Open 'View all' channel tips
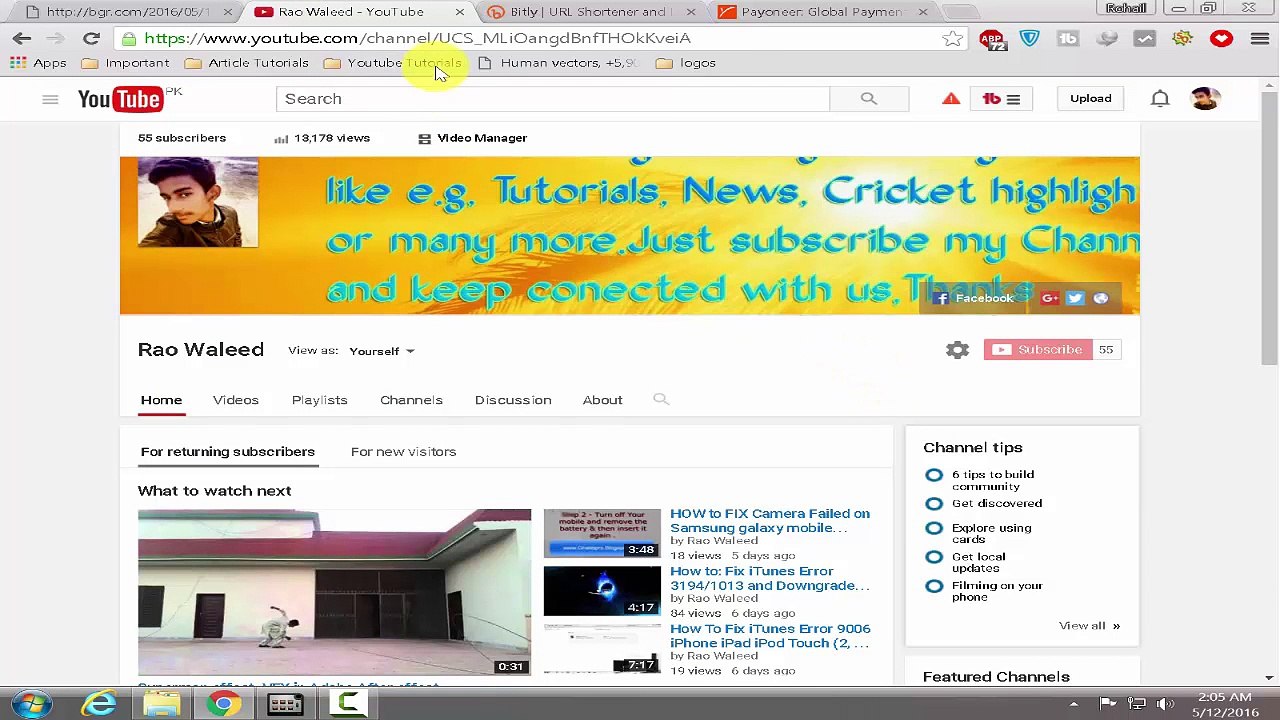 click(1089, 626)
